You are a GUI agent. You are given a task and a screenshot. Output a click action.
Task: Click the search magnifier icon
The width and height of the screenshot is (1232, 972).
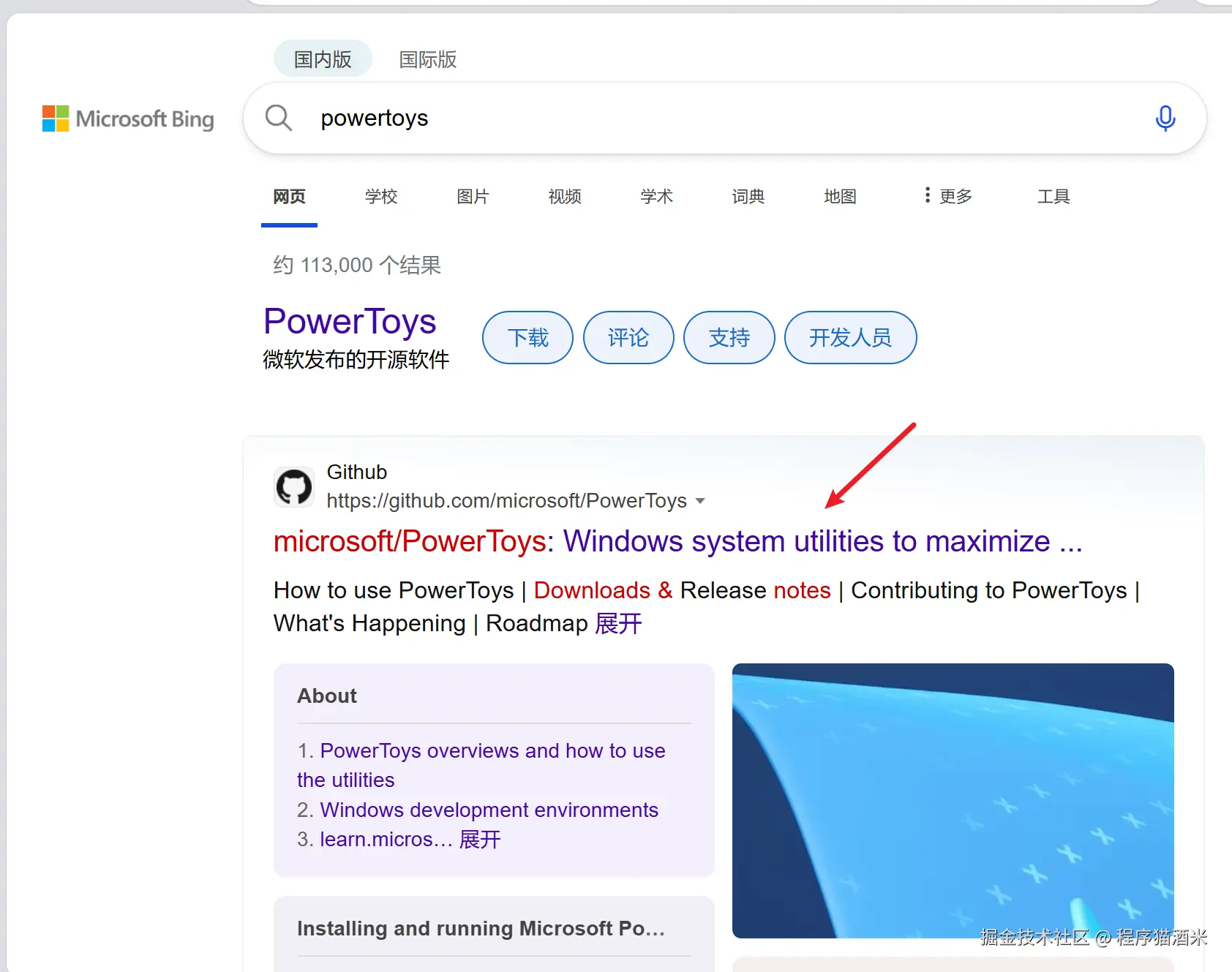tap(279, 118)
